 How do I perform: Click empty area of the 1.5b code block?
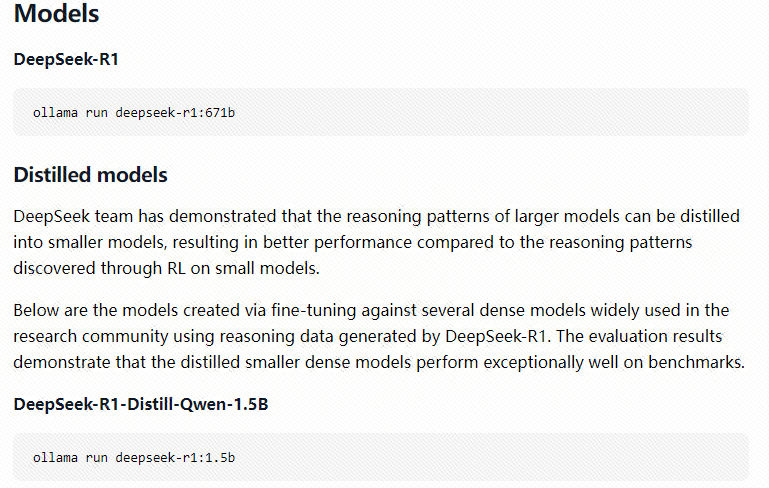point(490,458)
